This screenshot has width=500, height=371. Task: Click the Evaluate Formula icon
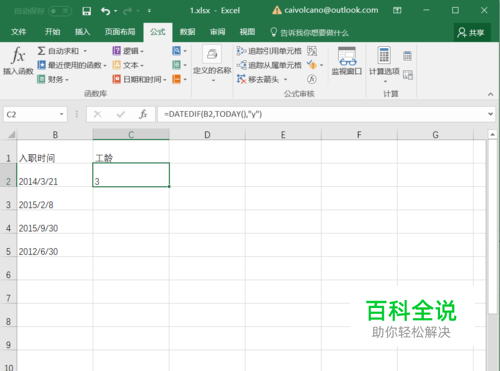click(x=312, y=79)
